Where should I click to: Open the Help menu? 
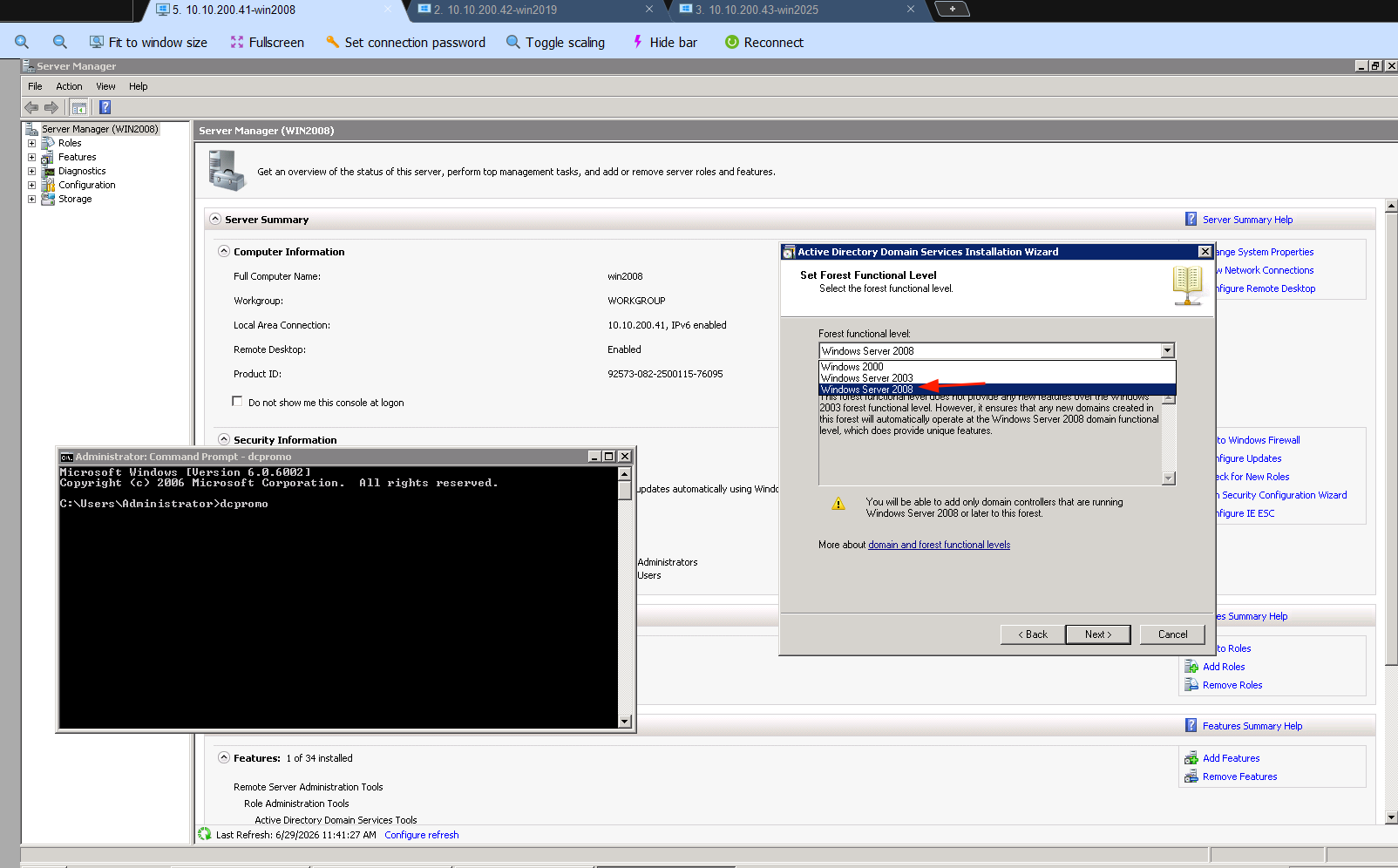click(138, 86)
